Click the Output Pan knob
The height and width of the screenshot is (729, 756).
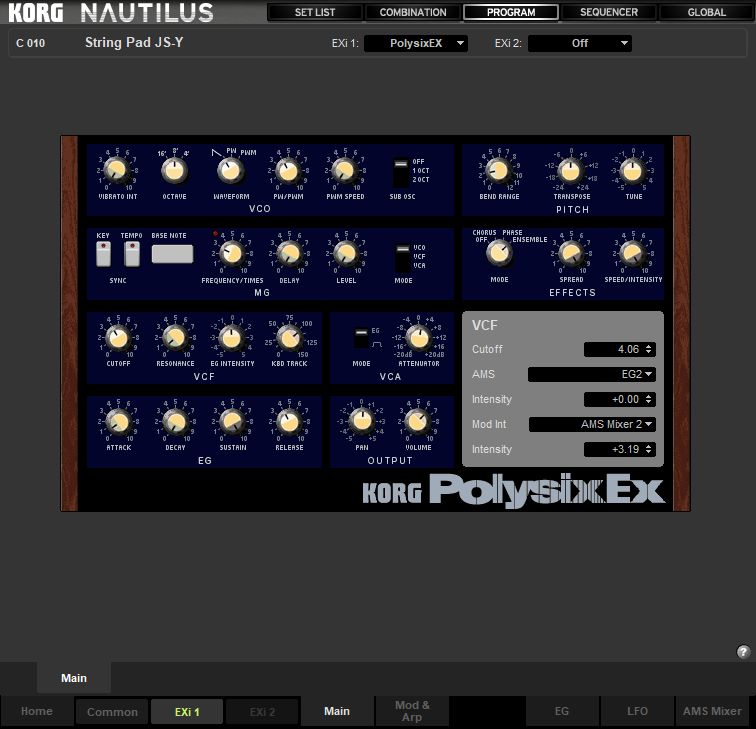[x=362, y=421]
